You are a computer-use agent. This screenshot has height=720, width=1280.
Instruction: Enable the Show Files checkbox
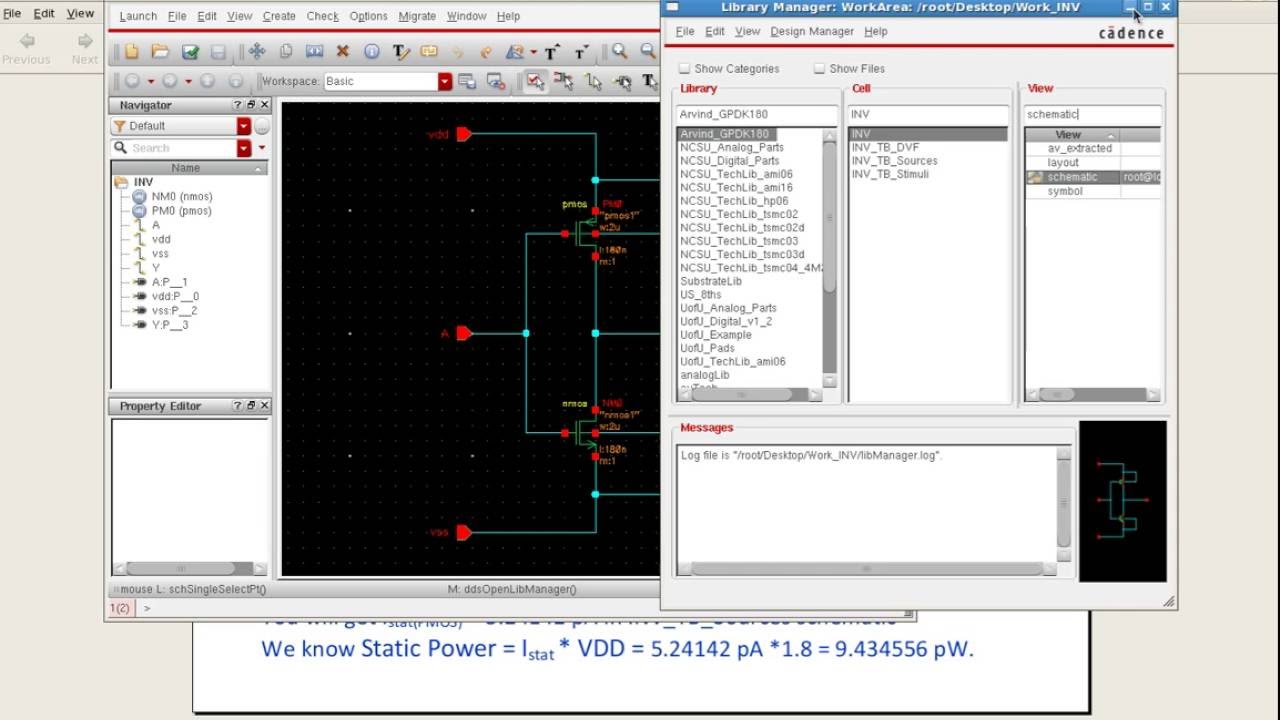(x=820, y=69)
